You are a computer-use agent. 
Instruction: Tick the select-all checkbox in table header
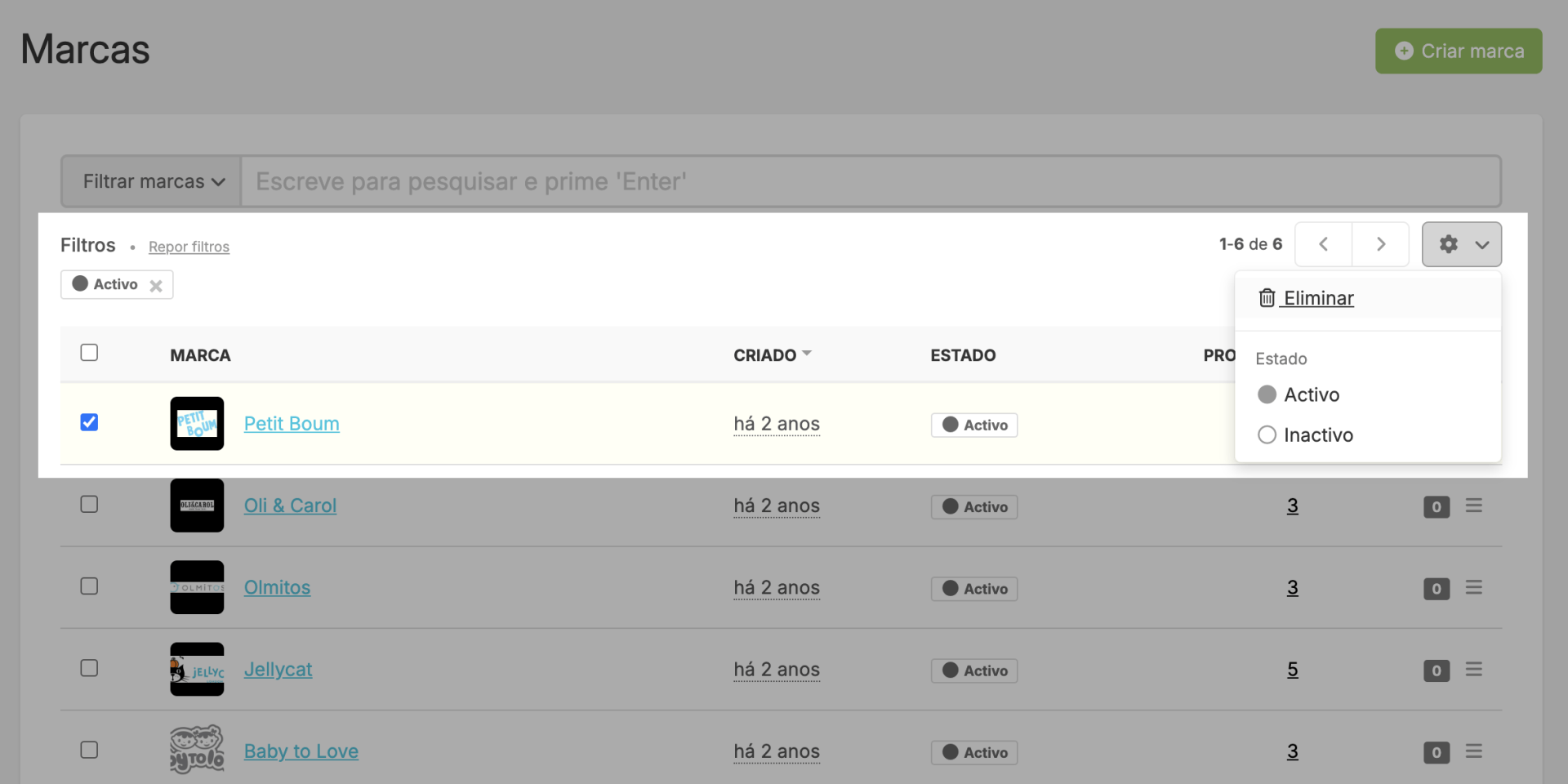click(90, 353)
